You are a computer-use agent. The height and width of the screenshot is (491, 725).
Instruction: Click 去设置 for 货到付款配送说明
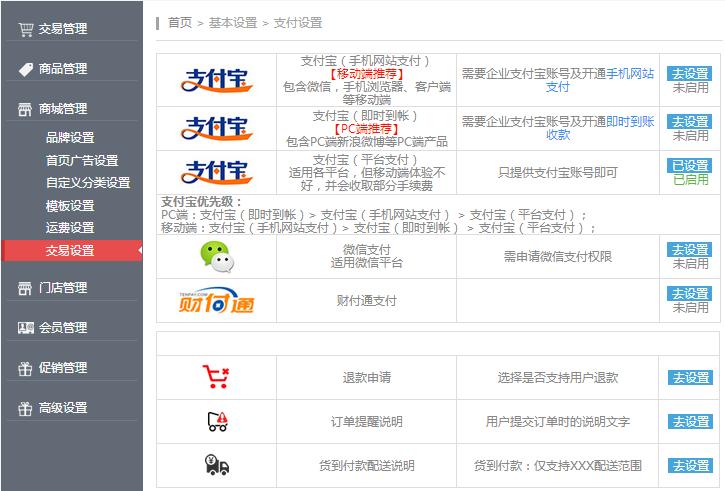[x=690, y=466]
